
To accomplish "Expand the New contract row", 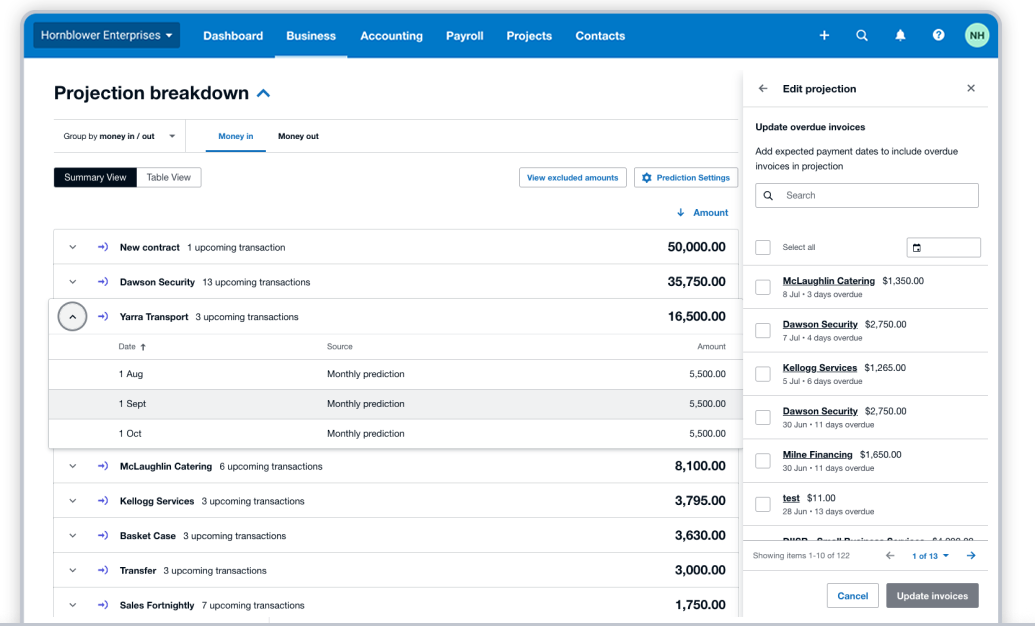I will click(73, 247).
